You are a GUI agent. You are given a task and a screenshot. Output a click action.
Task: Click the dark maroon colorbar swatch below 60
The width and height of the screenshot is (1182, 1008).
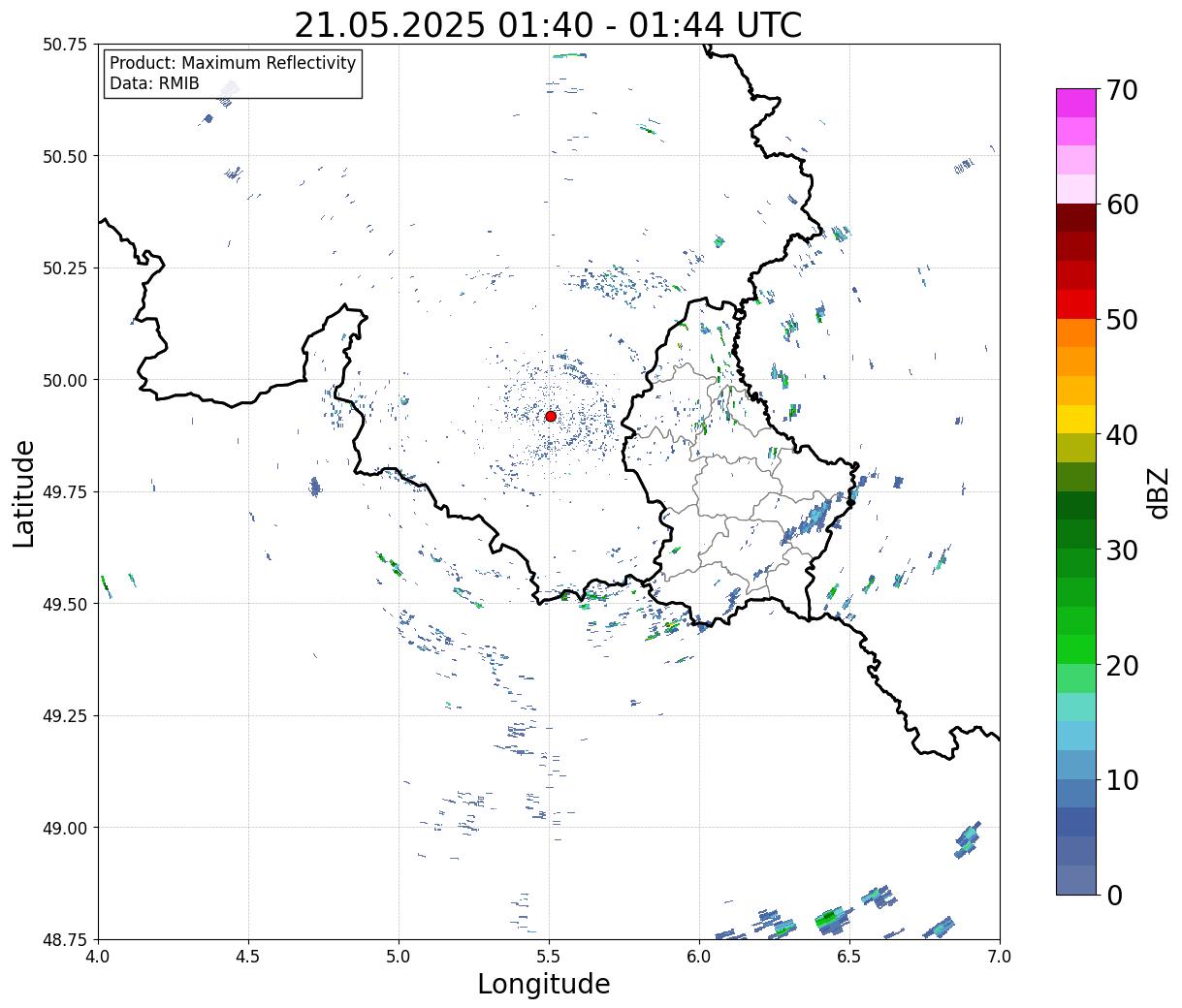(1076, 218)
